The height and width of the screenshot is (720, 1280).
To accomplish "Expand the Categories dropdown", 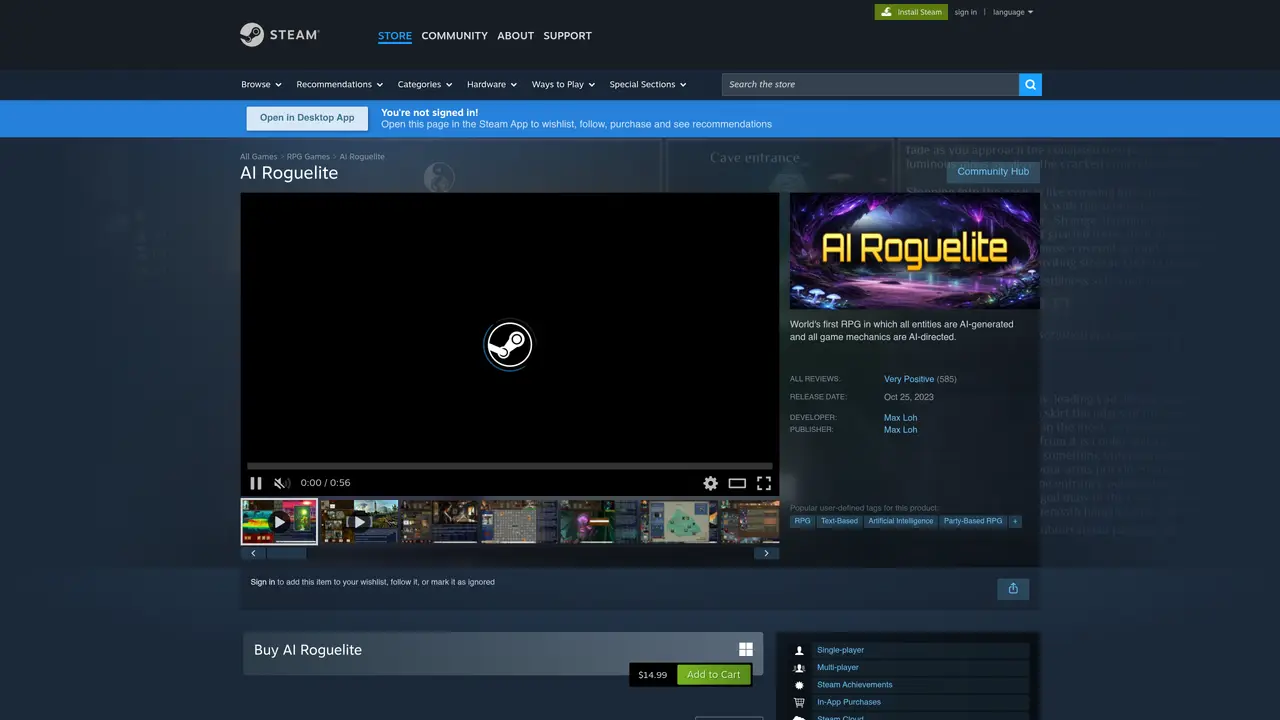I will click(425, 84).
